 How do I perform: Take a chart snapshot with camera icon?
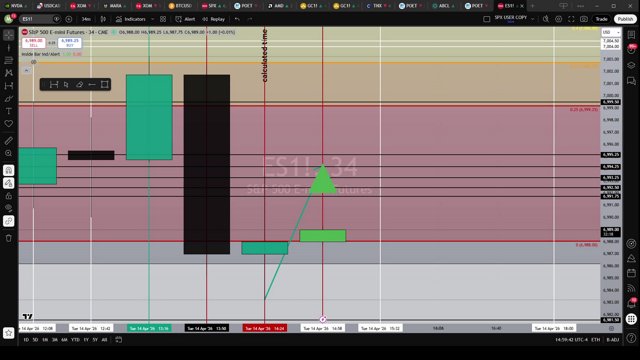click(584, 19)
